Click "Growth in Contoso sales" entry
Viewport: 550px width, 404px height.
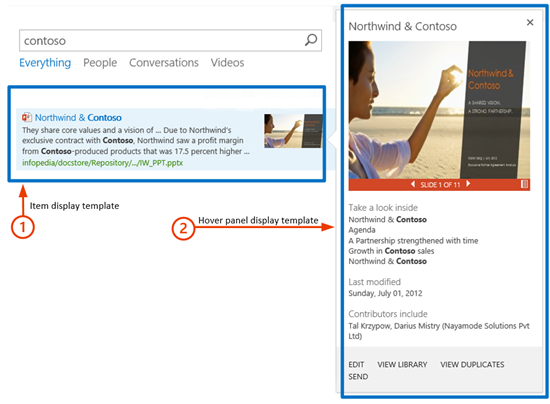click(x=391, y=251)
